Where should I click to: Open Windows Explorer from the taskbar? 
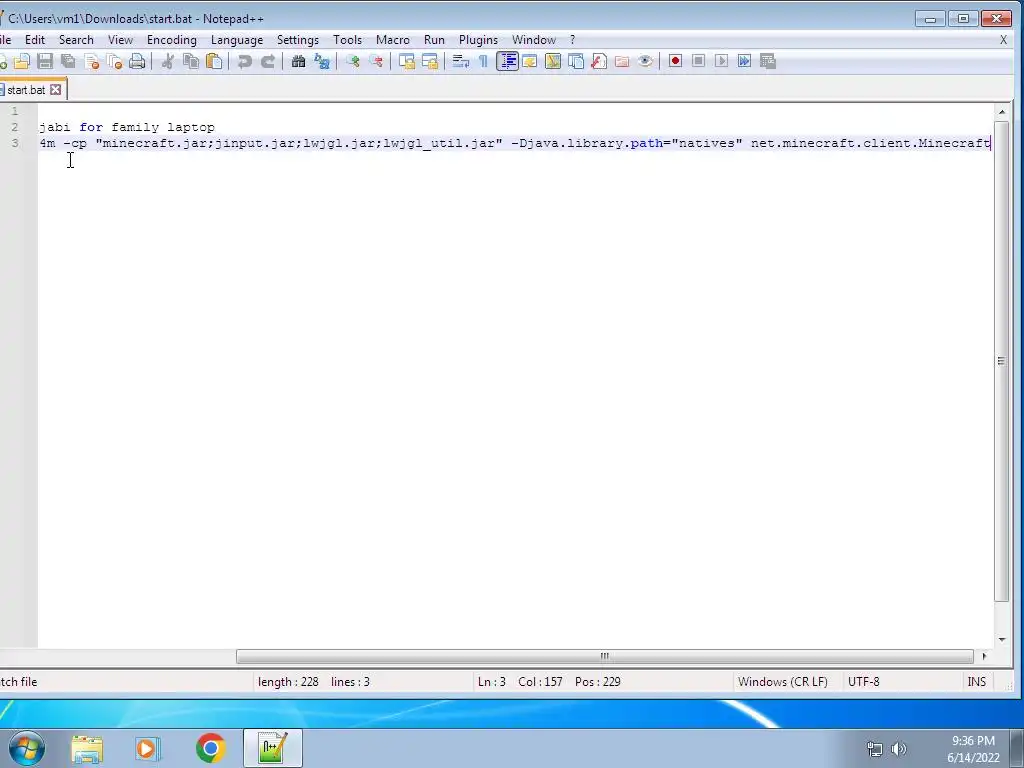point(87,748)
